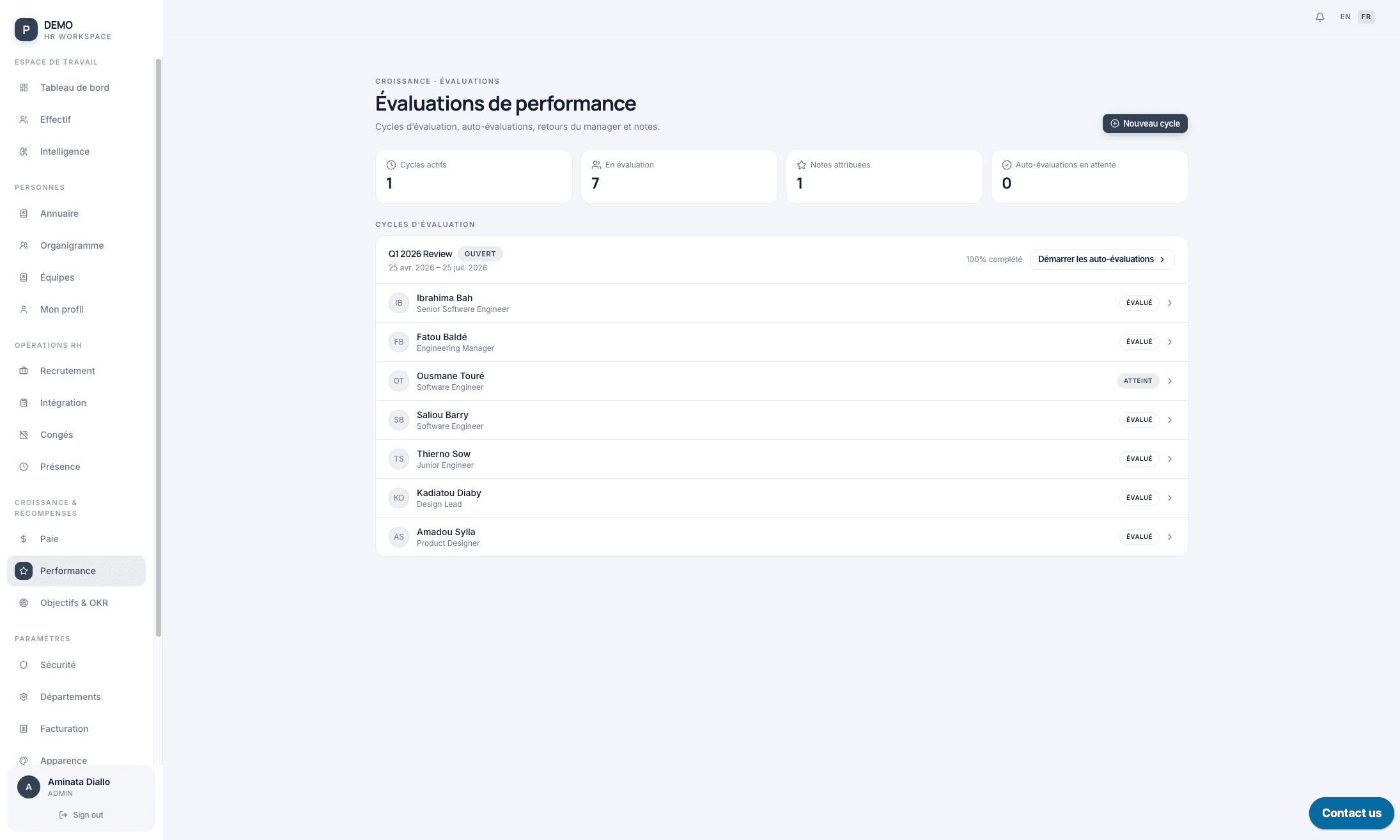Click ÉVALUÉ badge for Amadou Sylla
This screenshot has height=840, width=1400.
1139,537
